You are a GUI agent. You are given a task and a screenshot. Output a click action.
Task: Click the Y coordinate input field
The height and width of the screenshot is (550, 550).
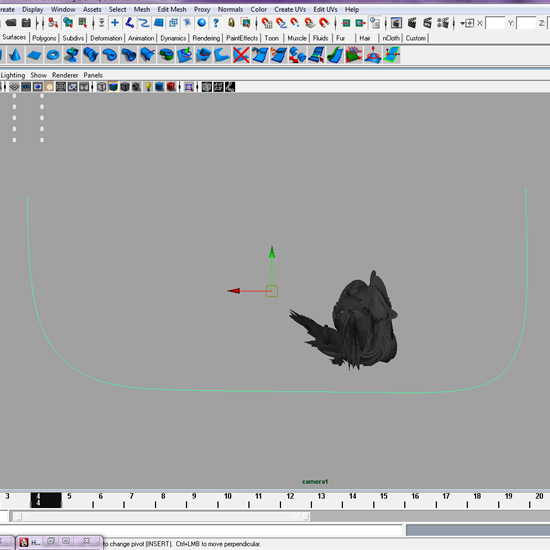[x=526, y=24]
